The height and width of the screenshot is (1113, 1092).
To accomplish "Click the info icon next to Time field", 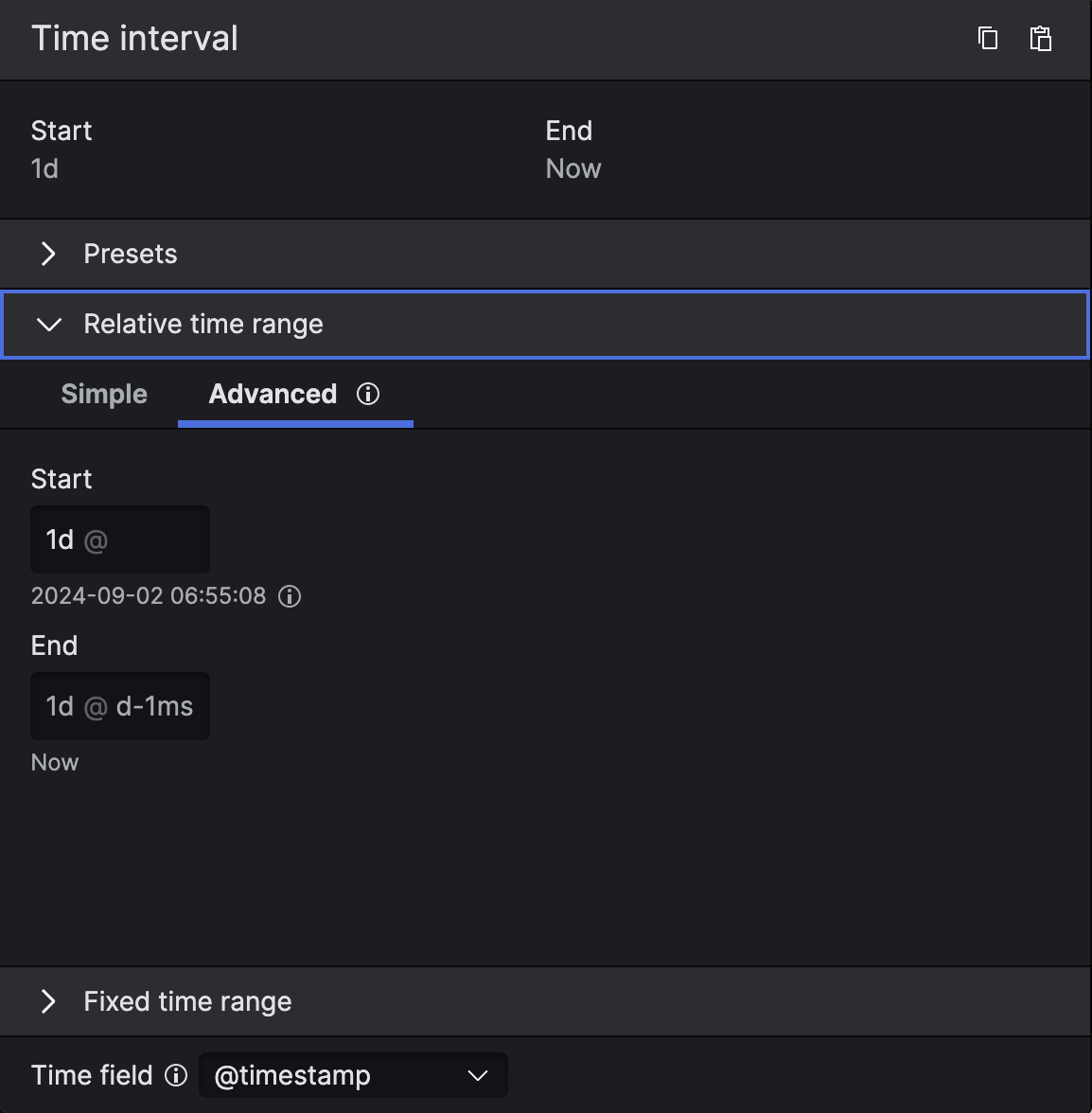I will 176,1075.
